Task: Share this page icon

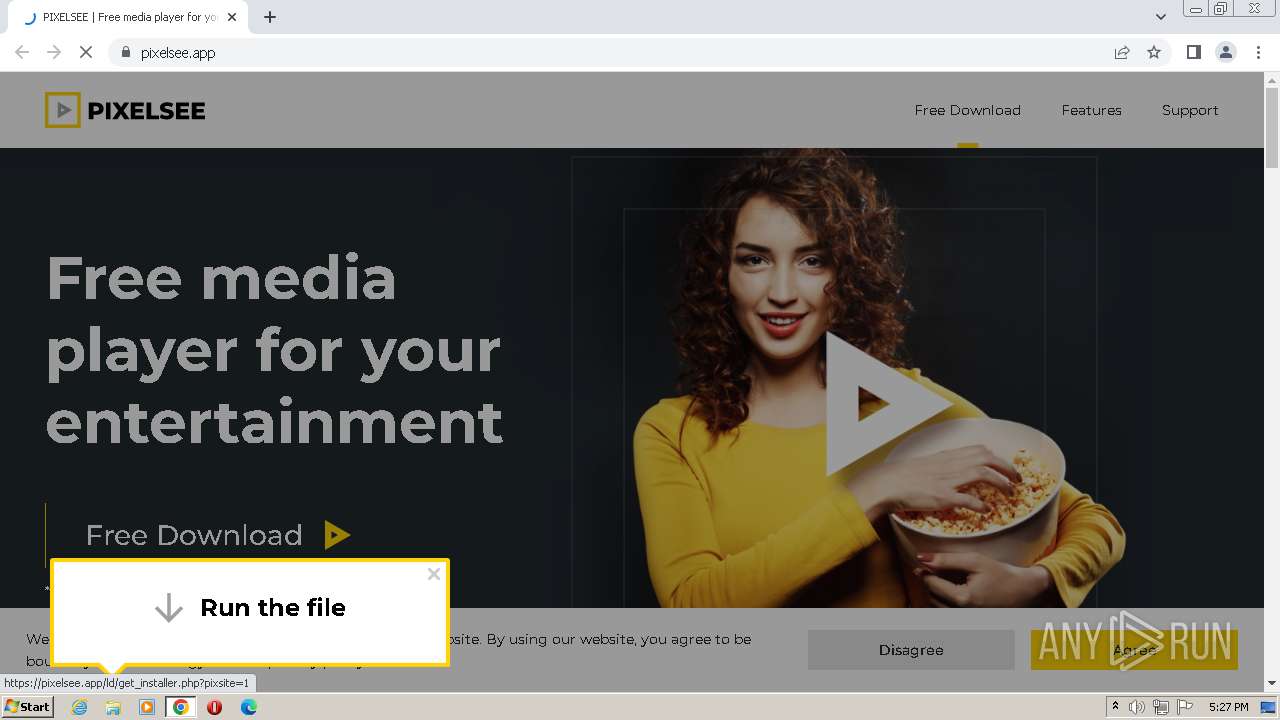Action: (1122, 53)
